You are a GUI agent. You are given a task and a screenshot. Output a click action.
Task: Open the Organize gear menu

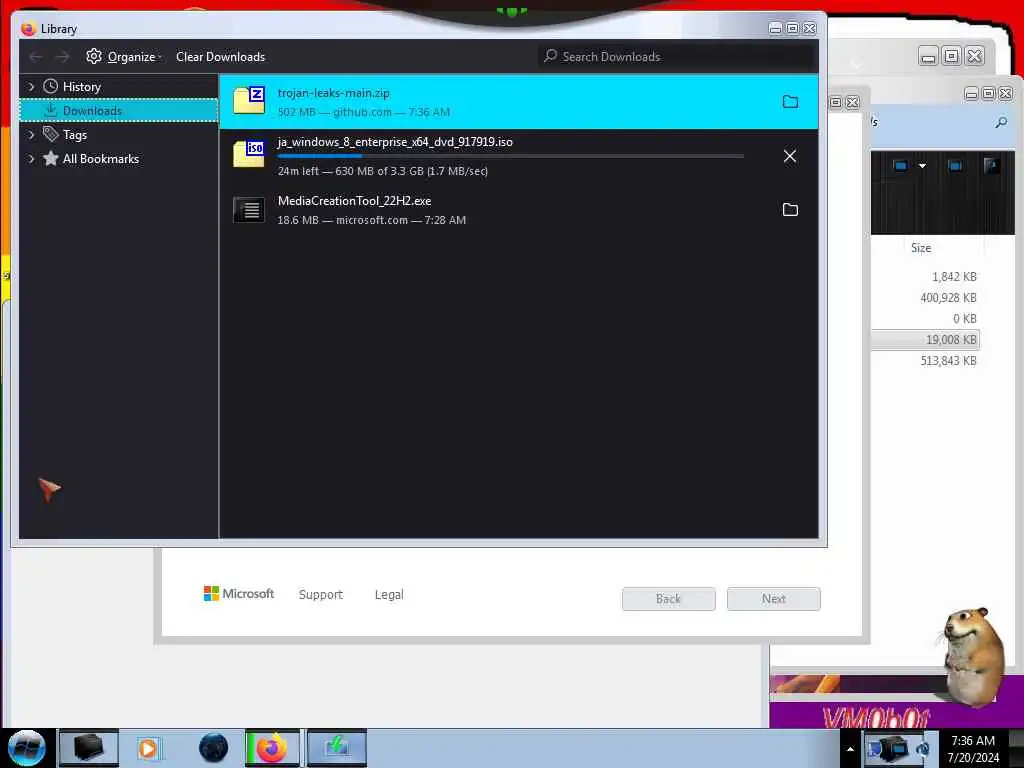coord(123,57)
